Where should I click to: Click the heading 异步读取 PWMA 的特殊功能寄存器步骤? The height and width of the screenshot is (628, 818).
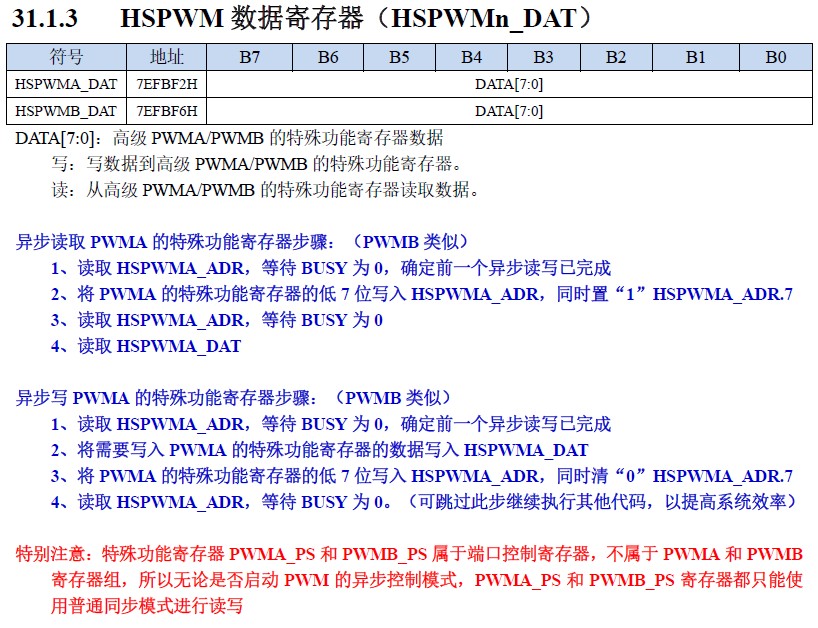point(242,242)
